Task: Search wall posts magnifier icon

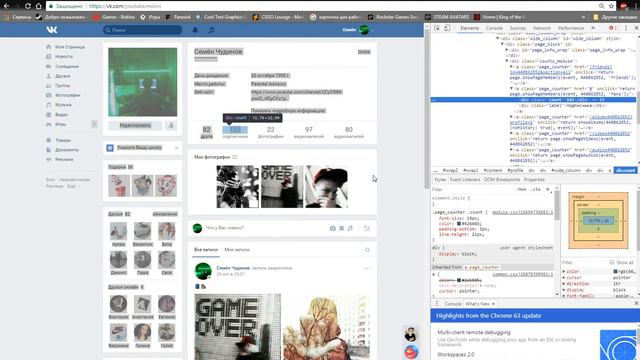Action: [x=367, y=250]
